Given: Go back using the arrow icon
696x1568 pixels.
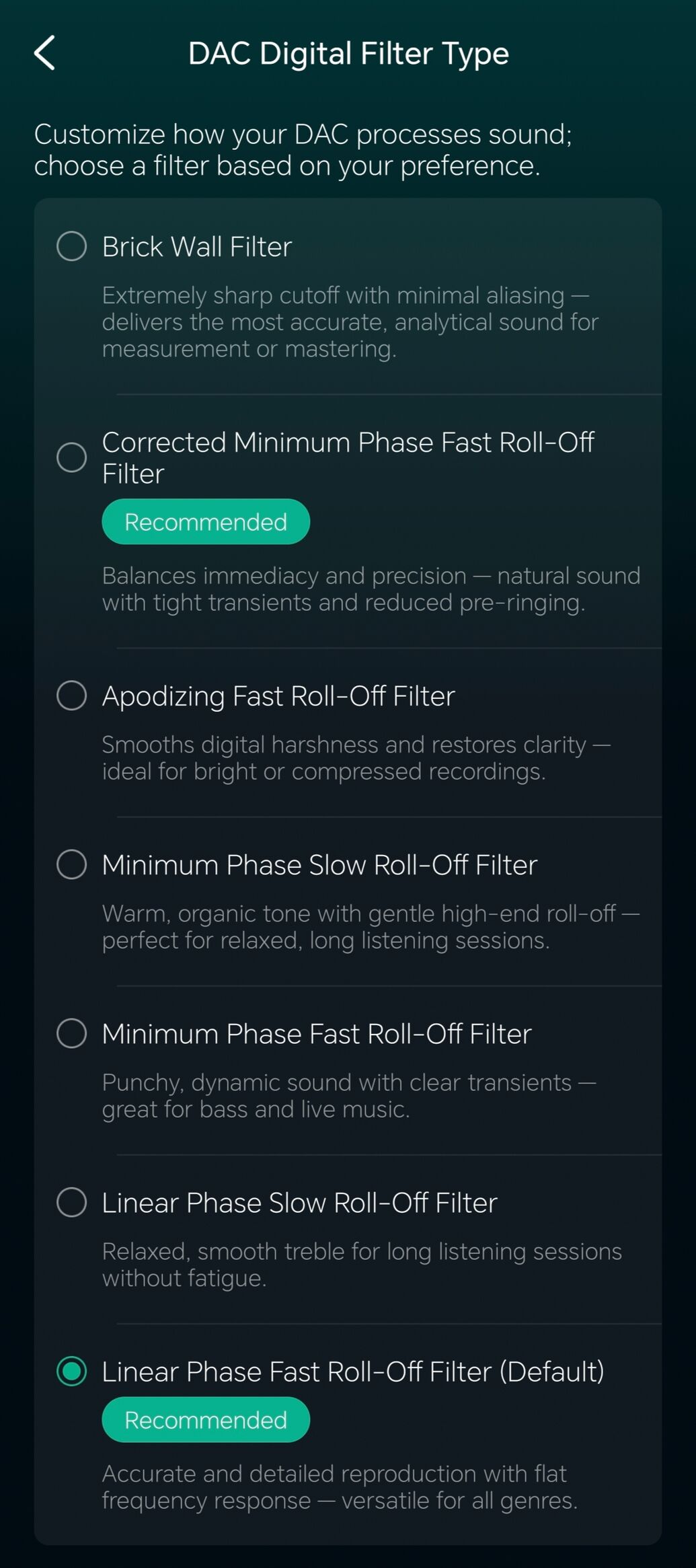Looking at the screenshot, I should coord(45,53).
